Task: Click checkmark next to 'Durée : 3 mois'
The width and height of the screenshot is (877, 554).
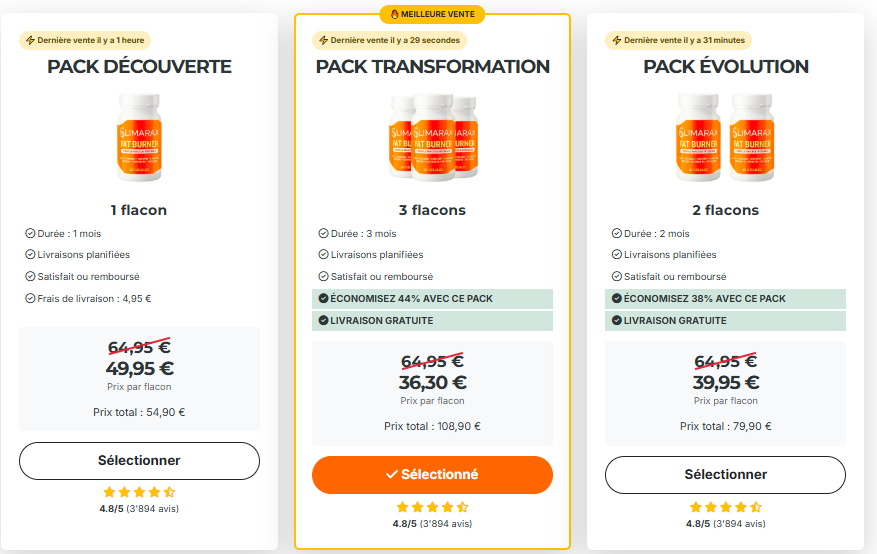Action: point(323,233)
